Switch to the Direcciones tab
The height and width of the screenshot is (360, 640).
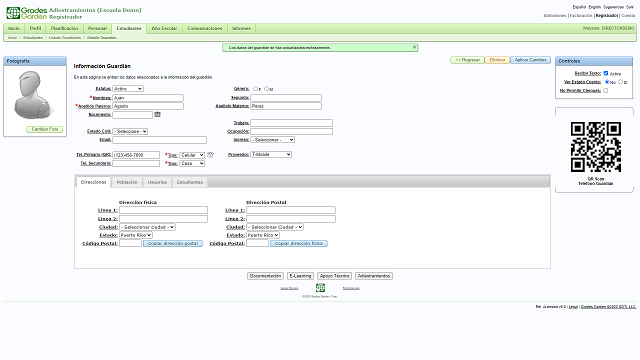point(93,182)
